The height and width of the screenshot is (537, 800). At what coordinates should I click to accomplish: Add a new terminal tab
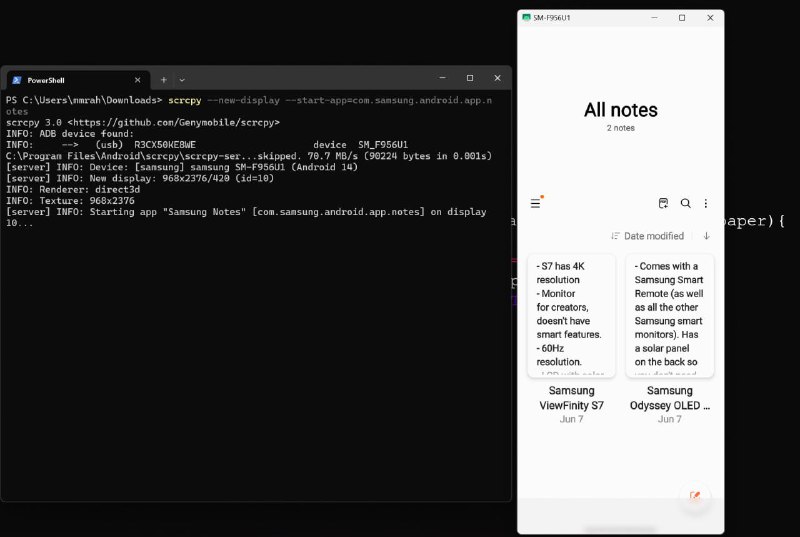tap(163, 80)
